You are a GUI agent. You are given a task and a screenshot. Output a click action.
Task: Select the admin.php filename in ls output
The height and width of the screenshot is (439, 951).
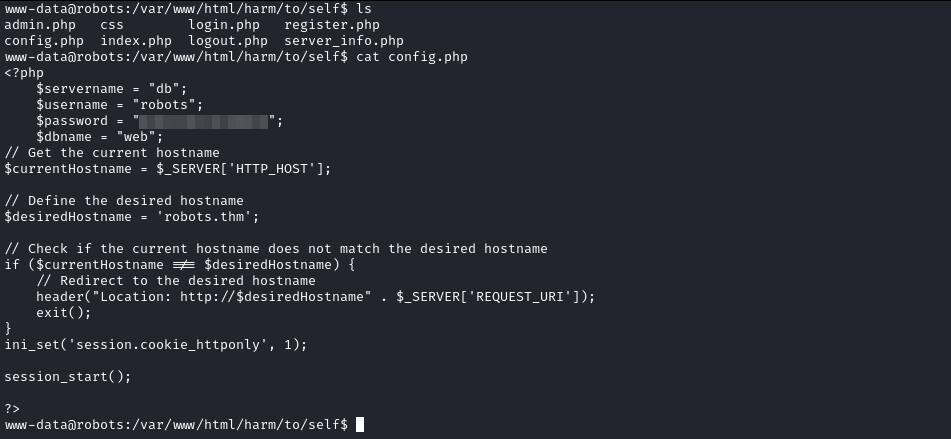pyautogui.click(x=40, y=25)
